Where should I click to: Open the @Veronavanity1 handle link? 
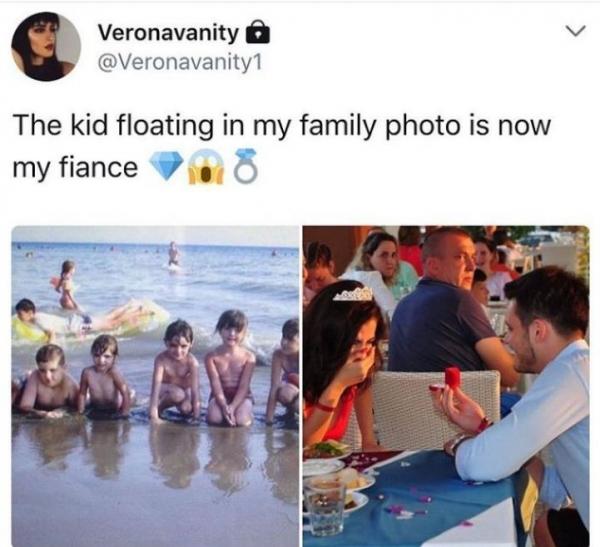click(x=180, y=62)
